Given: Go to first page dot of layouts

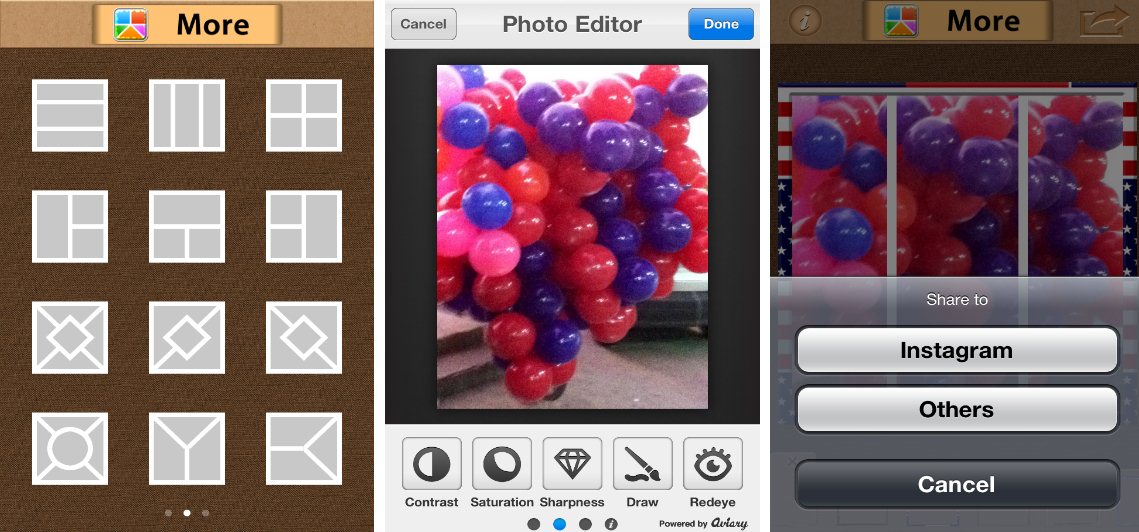Looking at the screenshot, I should pyautogui.click(x=169, y=513).
